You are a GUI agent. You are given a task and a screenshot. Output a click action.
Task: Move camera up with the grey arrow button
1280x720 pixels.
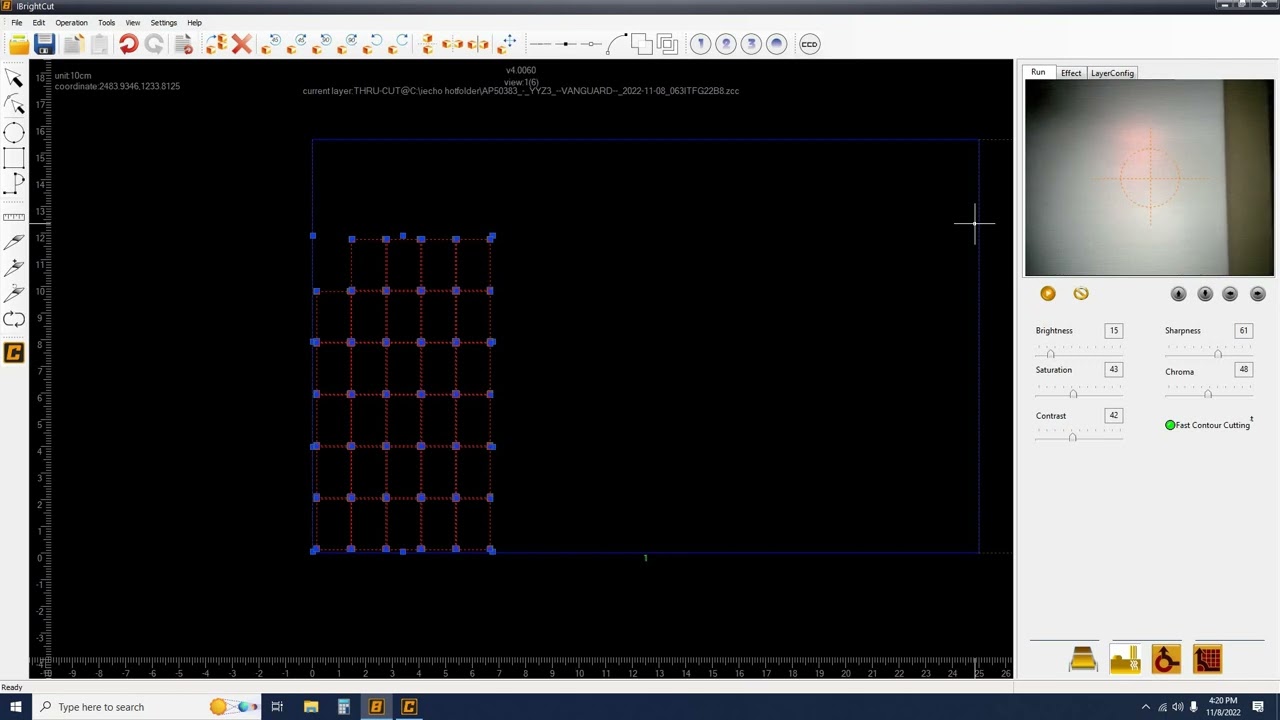(x=1179, y=294)
